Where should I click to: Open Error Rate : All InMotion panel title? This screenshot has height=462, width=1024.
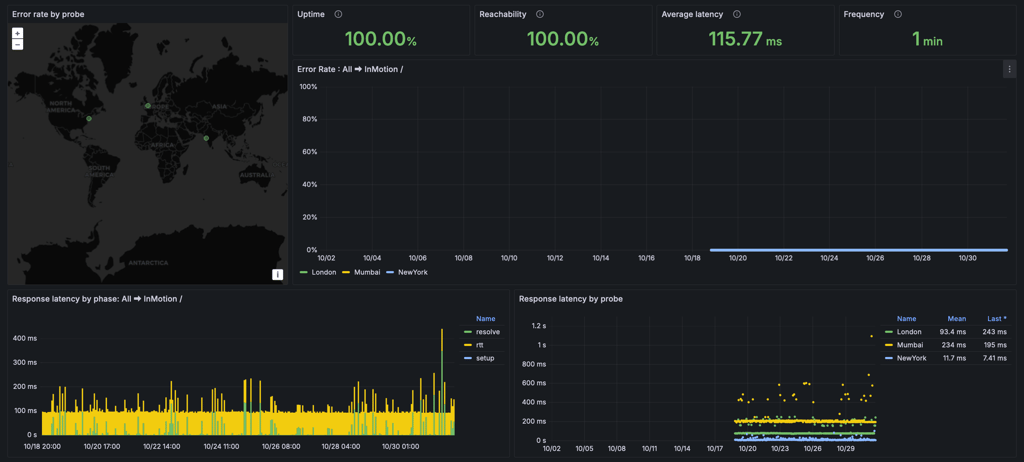350,69
